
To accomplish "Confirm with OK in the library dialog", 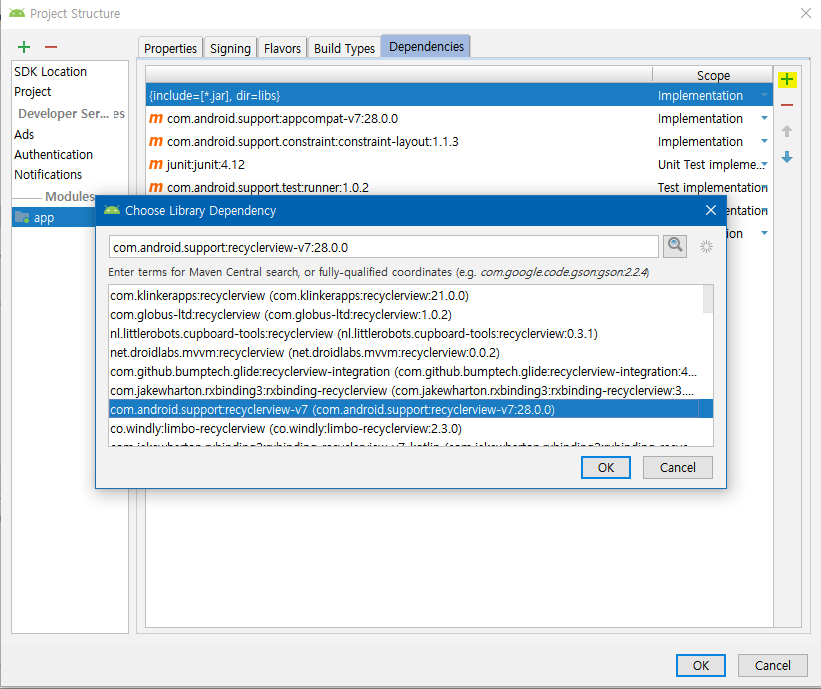I will (606, 468).
